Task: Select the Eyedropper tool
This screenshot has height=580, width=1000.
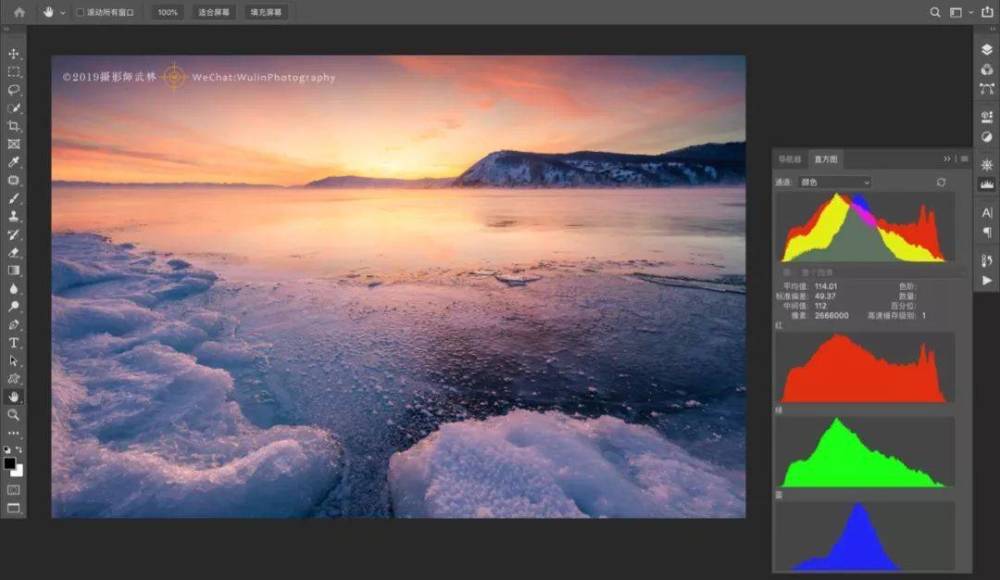Action: tap(13, 162)
